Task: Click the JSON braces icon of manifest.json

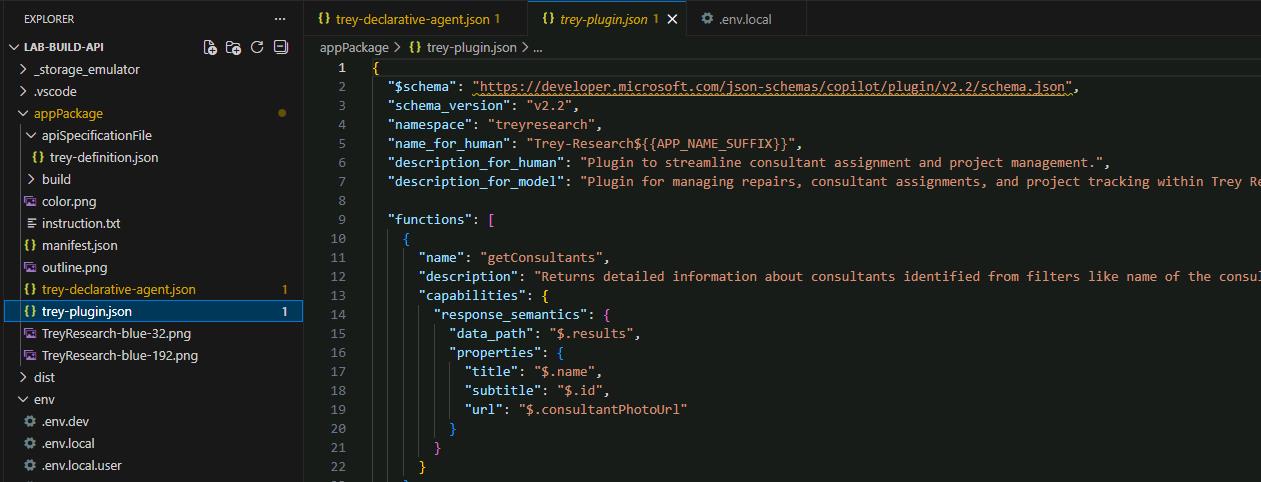Action: pyautogui.click(x=30, y=245)
